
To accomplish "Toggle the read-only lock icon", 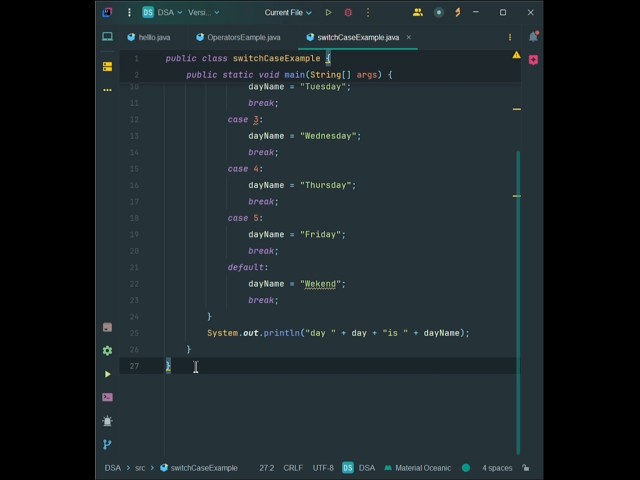I will tap(526, 468).
